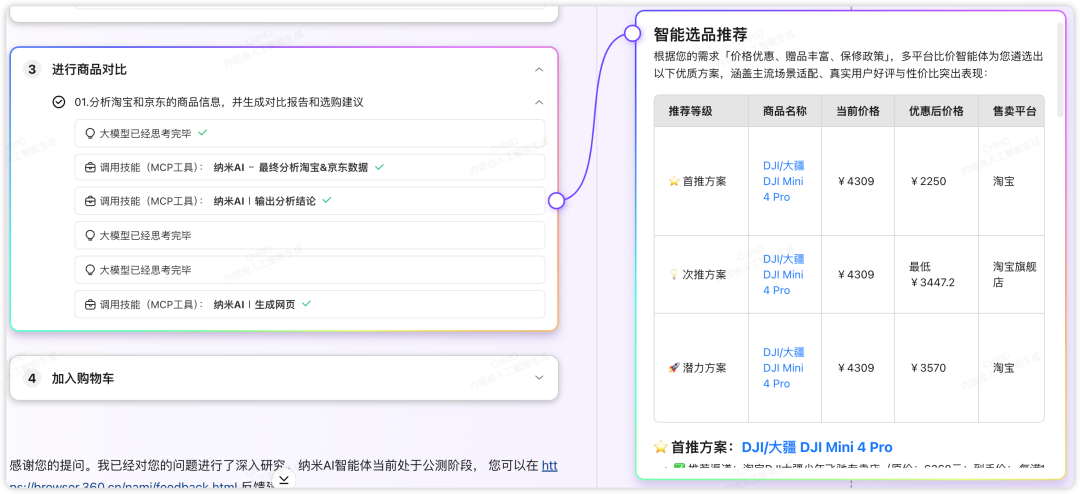The width and height of the screenshot is (1080, 494).
Task: Click the star icon in 首推方案 table row
Action: click(674, 181)
